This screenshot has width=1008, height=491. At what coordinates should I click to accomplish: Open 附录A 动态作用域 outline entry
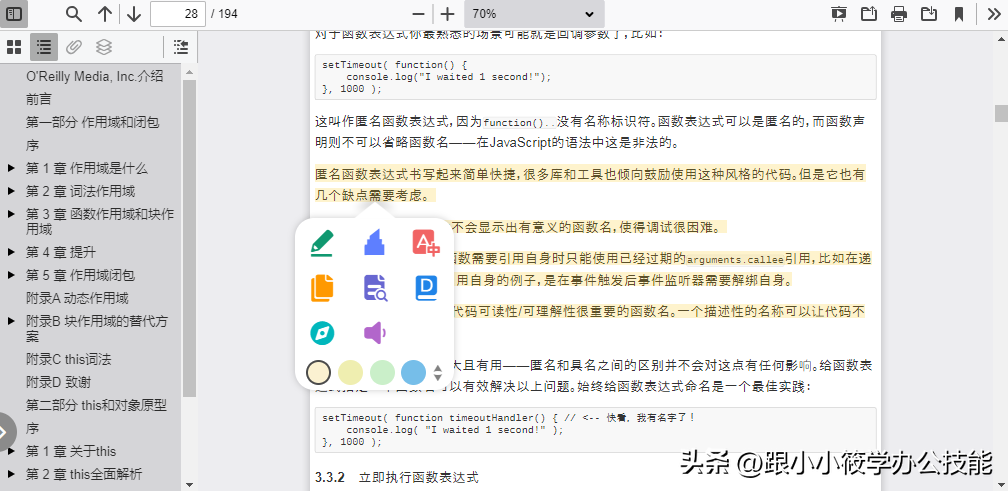click(77, 298)
